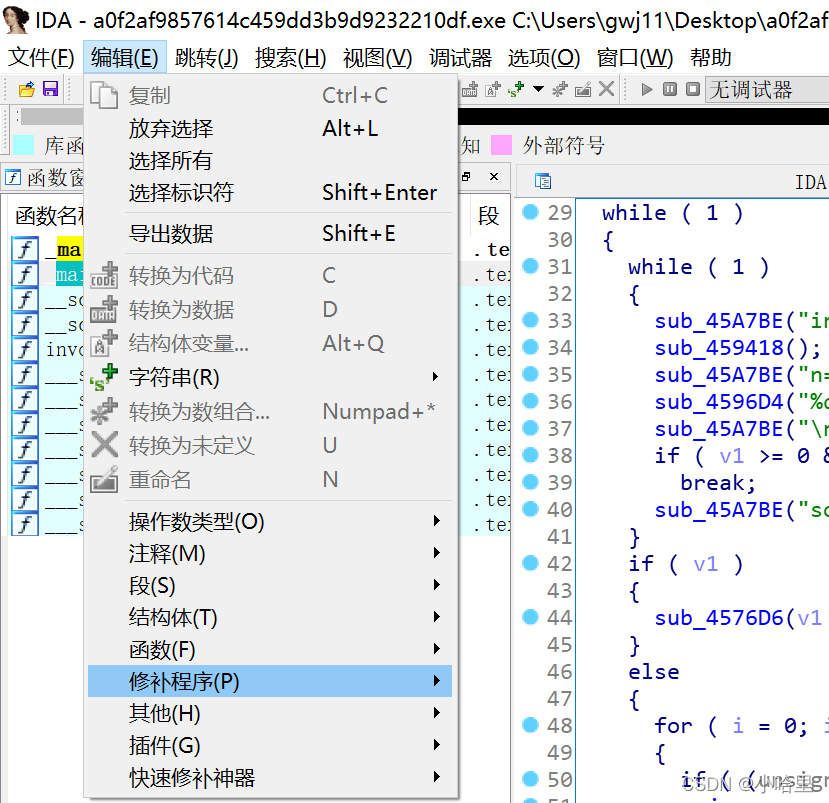Click the pink 外部符号 color swatch
The width and height of the screenshot is (829, 803).
point(501,145)
